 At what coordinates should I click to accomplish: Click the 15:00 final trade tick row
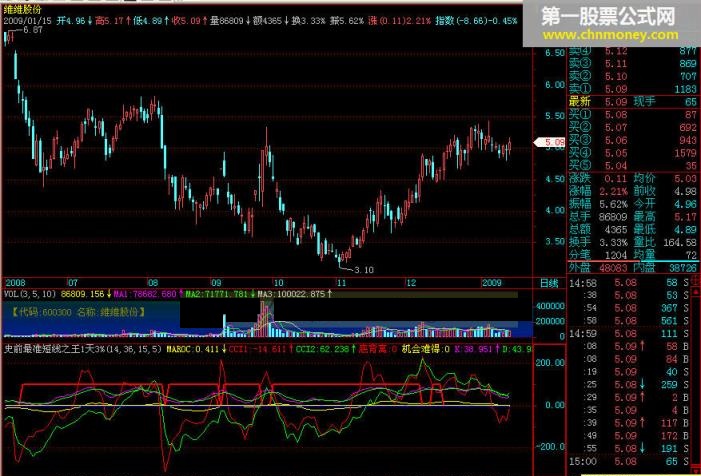(x=629, y=461)
